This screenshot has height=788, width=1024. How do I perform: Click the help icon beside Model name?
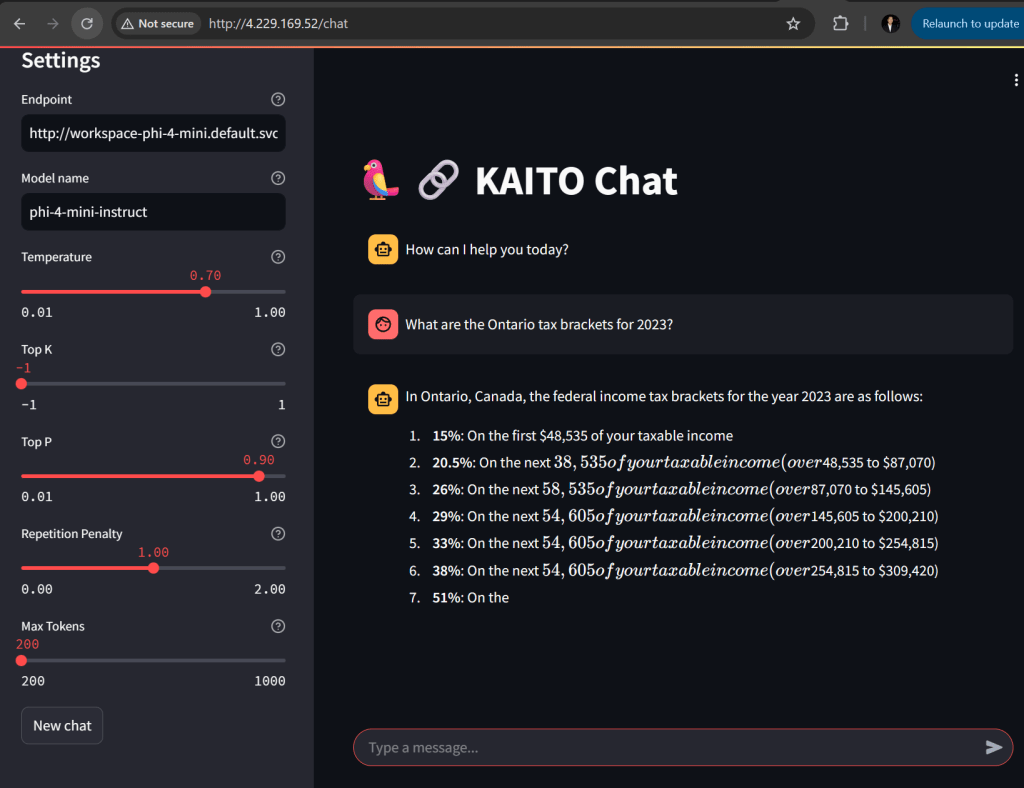[278, 178]
